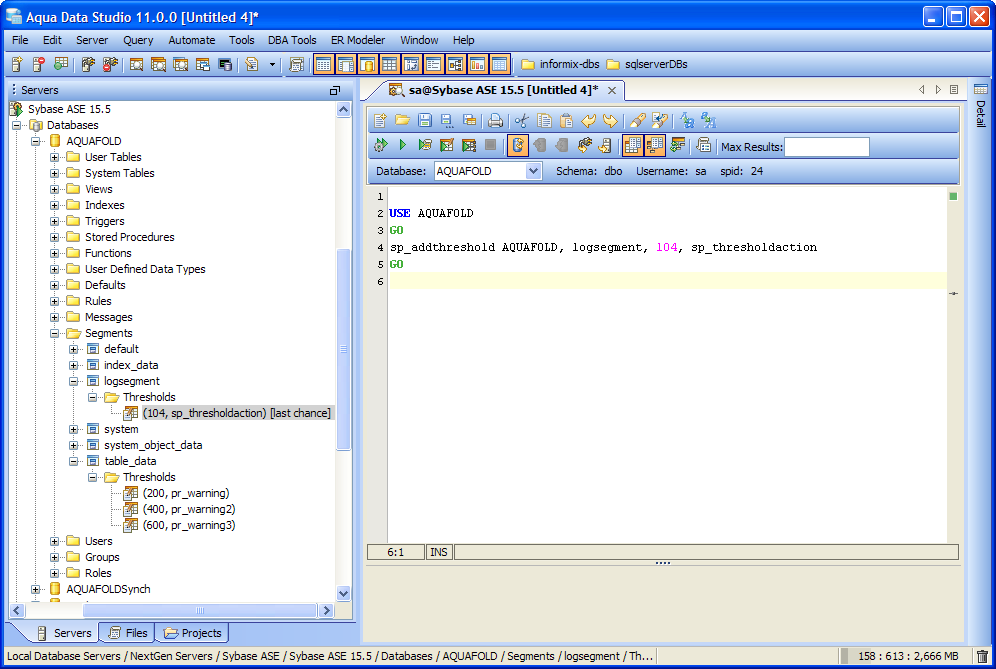996x669 pixels.
Task: Click the Save file disk icon
Action: coord(425,120)
